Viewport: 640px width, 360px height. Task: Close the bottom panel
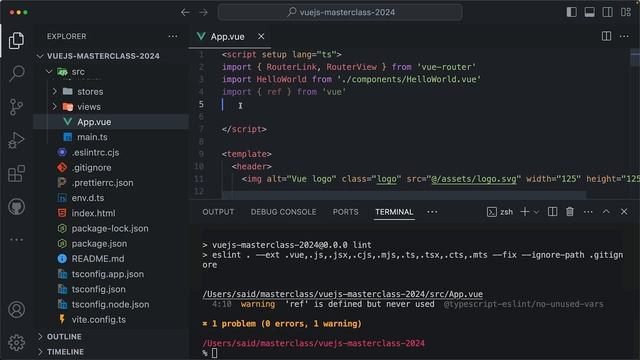coord(624,211)
